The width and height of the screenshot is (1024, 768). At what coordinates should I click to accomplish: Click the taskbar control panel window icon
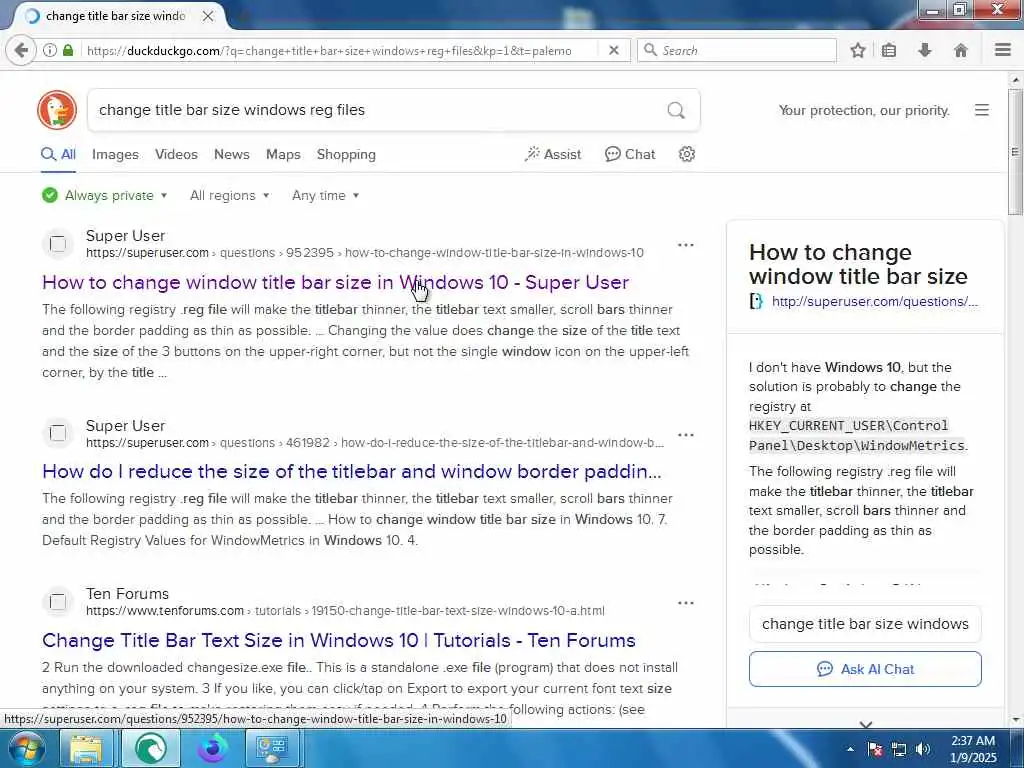click(x=272, y=748)
